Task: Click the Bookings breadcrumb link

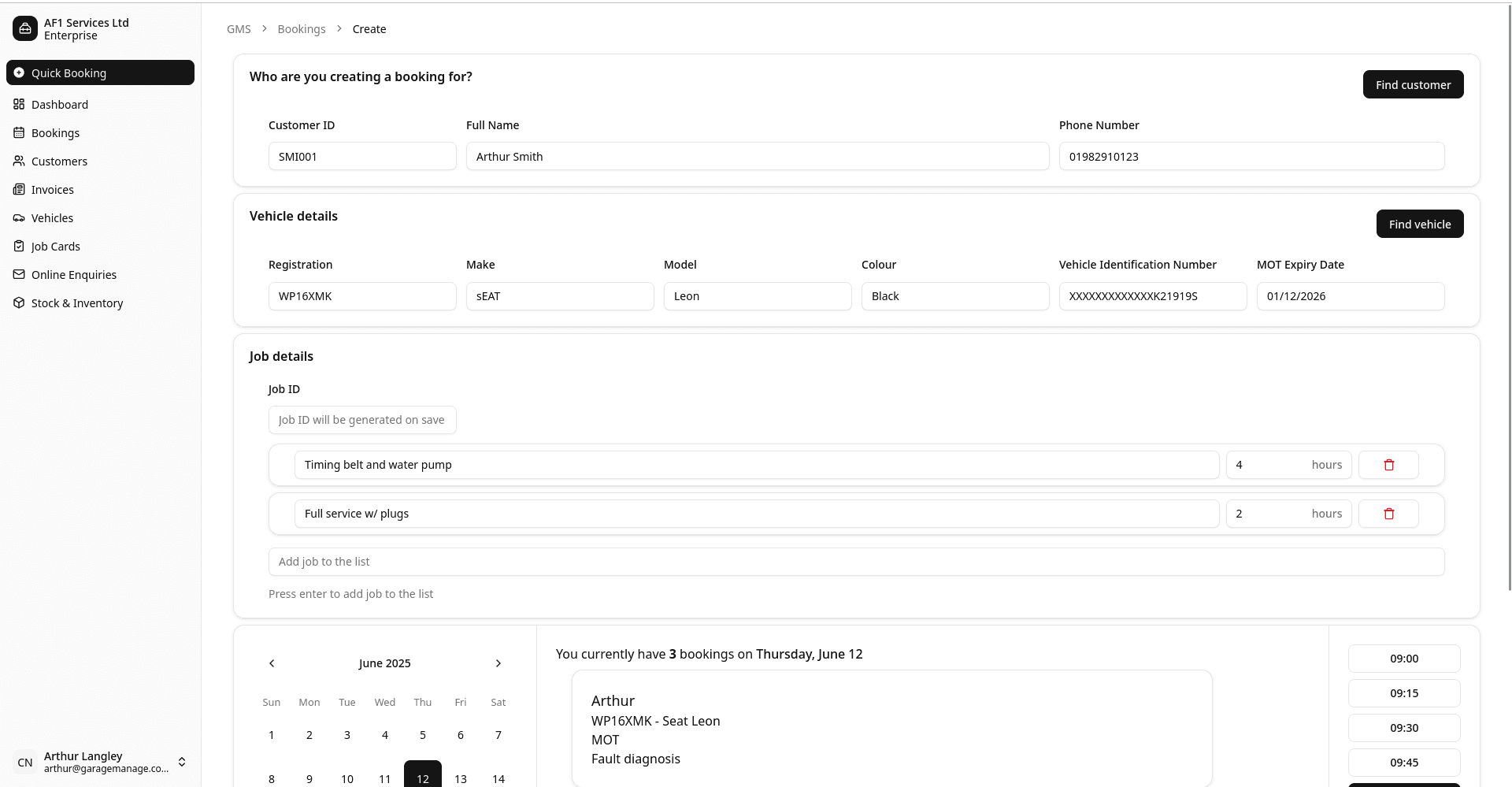Action: click(301, 29)
